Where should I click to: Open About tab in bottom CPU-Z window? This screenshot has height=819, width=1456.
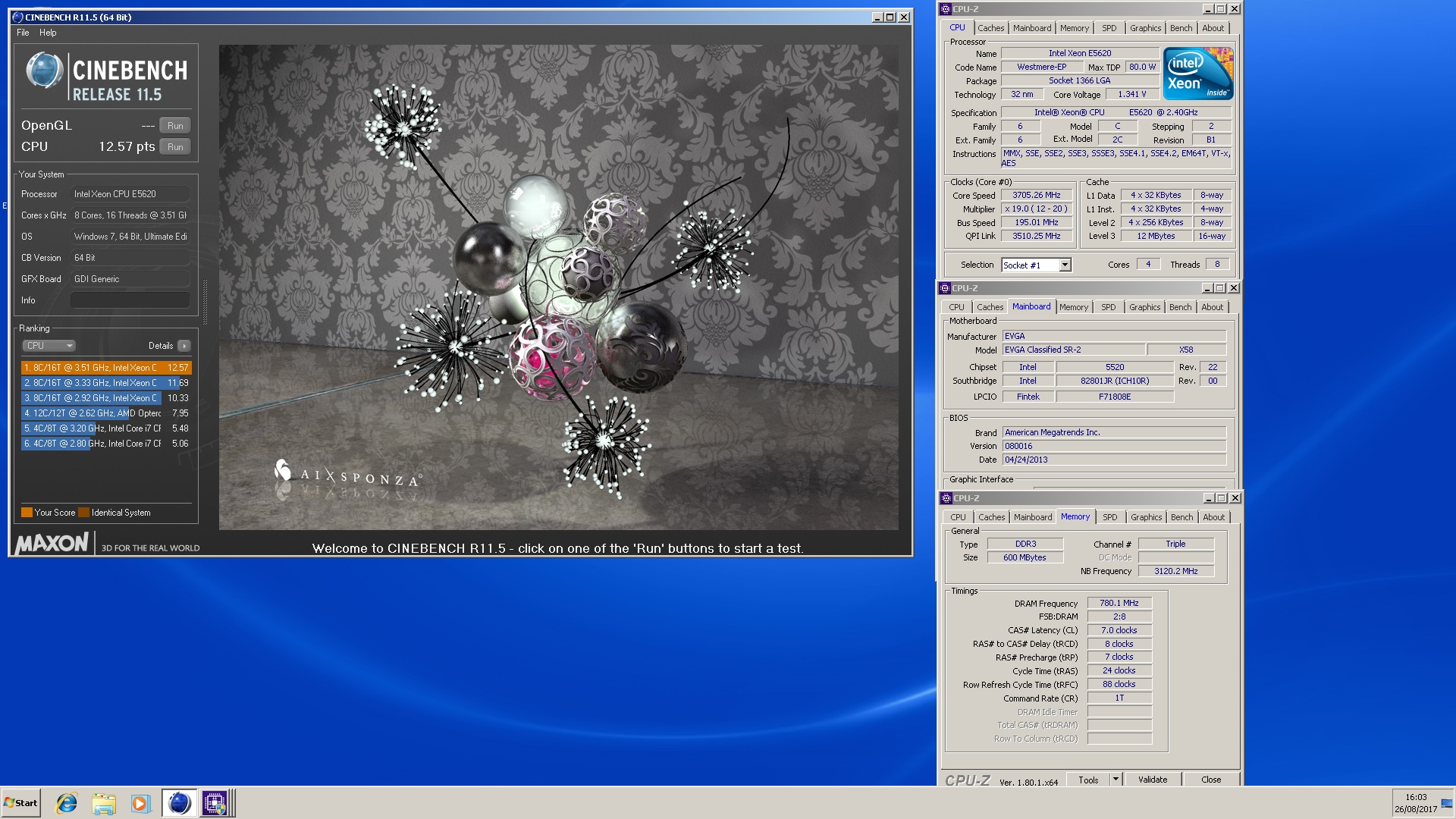(1213, 517)
